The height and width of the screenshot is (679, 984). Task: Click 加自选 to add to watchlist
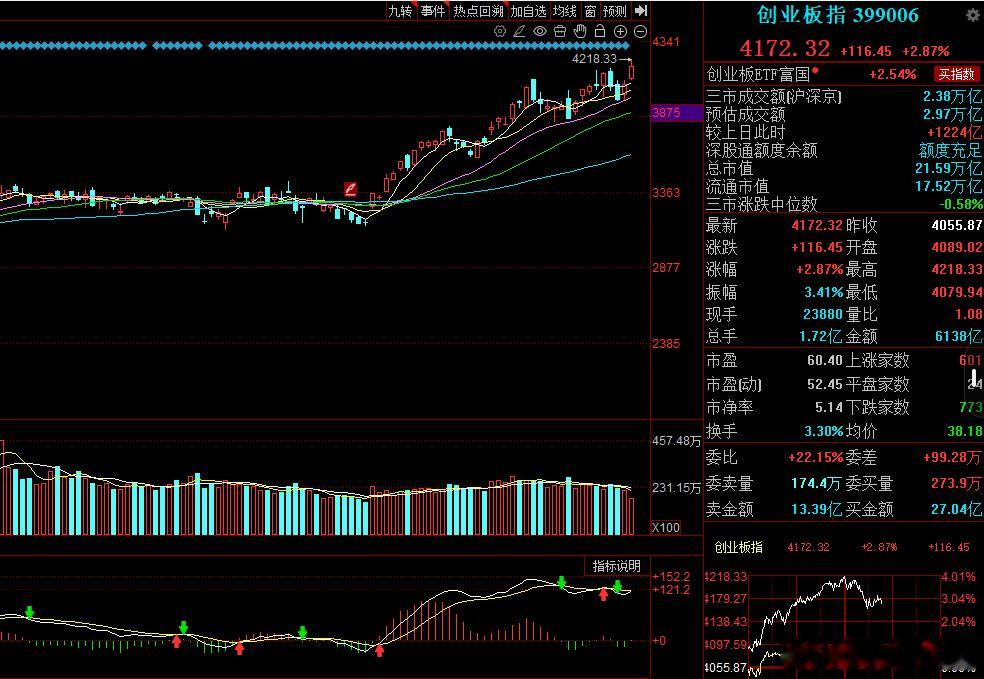pyautogui.click(x=528, y=11)
